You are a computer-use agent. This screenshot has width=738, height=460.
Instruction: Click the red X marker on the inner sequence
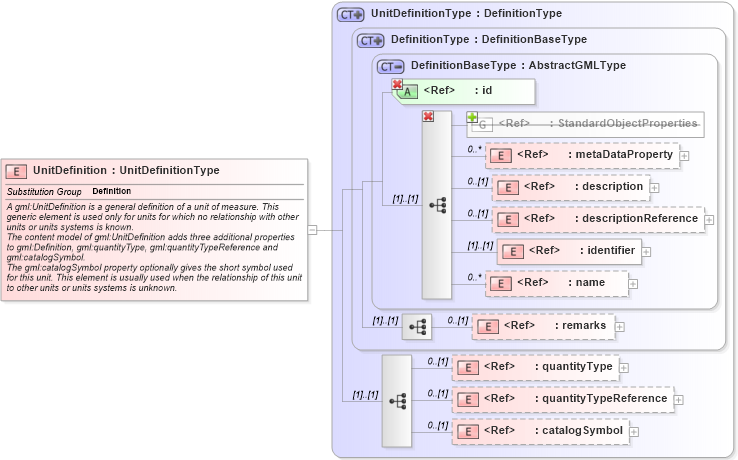[428, 116]
